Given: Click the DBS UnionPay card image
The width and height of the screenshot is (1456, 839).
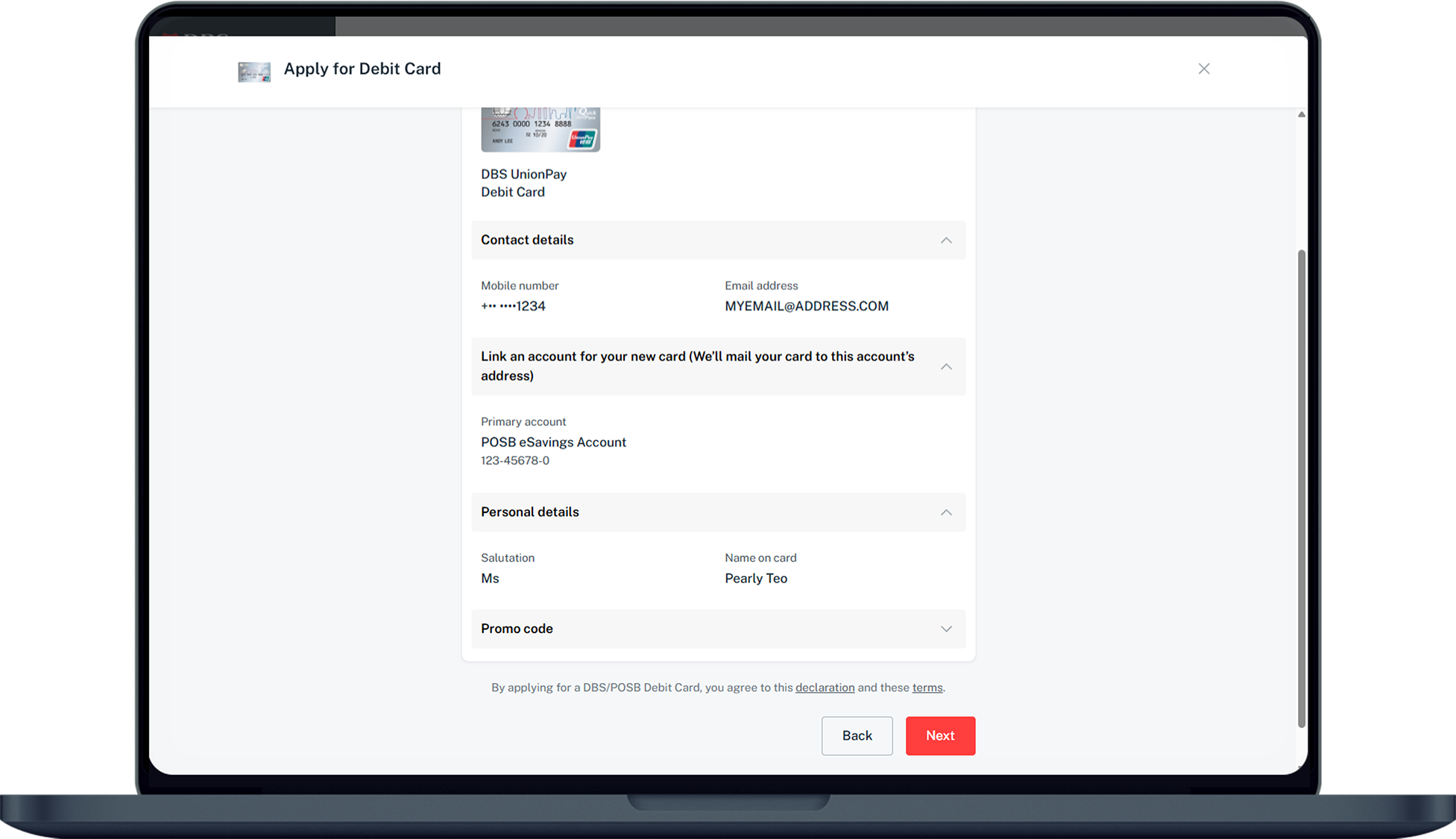Looking at the screenshot, I should [541, 130].
